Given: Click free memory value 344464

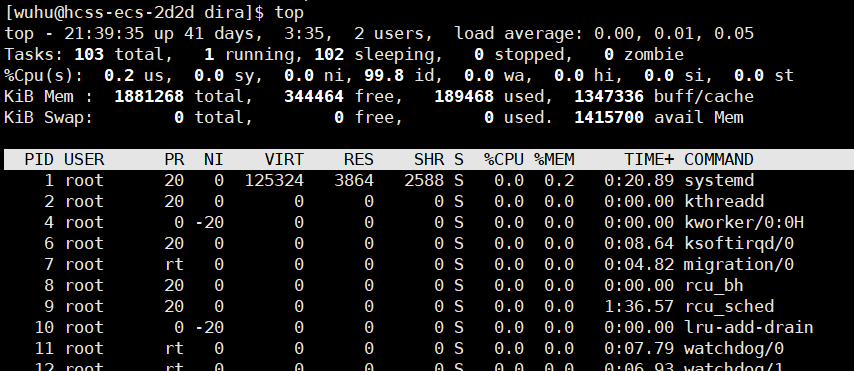Looking at the screenshot, I should [x=314, y=96].
